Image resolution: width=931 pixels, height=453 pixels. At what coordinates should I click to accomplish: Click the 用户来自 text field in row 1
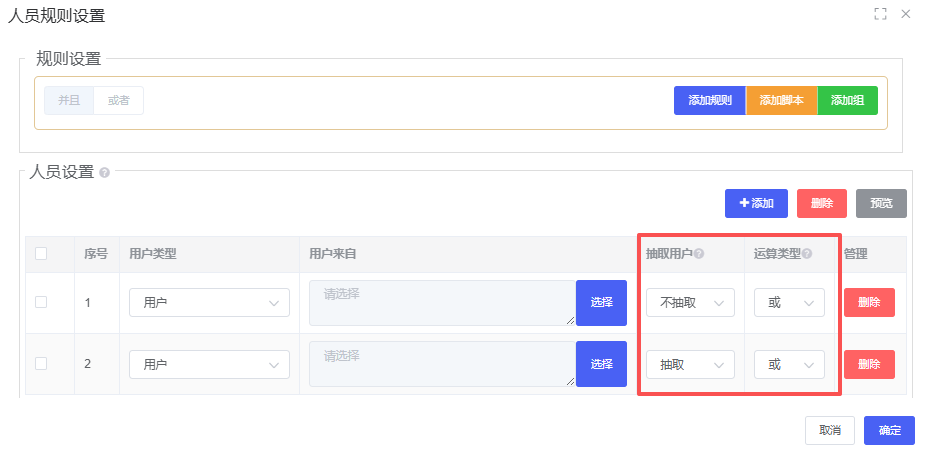pos(442,303)
